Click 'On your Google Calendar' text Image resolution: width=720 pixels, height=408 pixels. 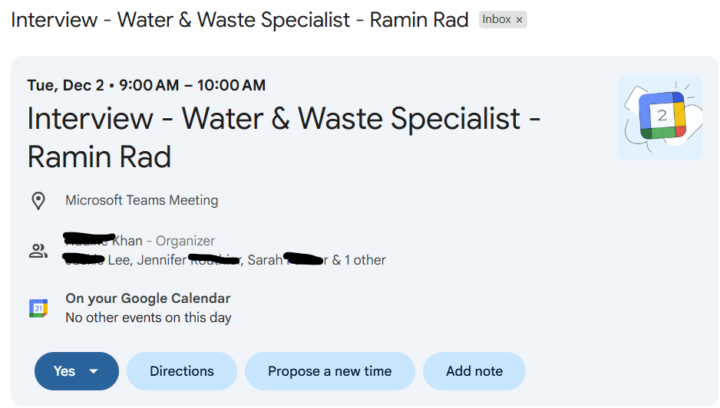[x=147, y=298]
